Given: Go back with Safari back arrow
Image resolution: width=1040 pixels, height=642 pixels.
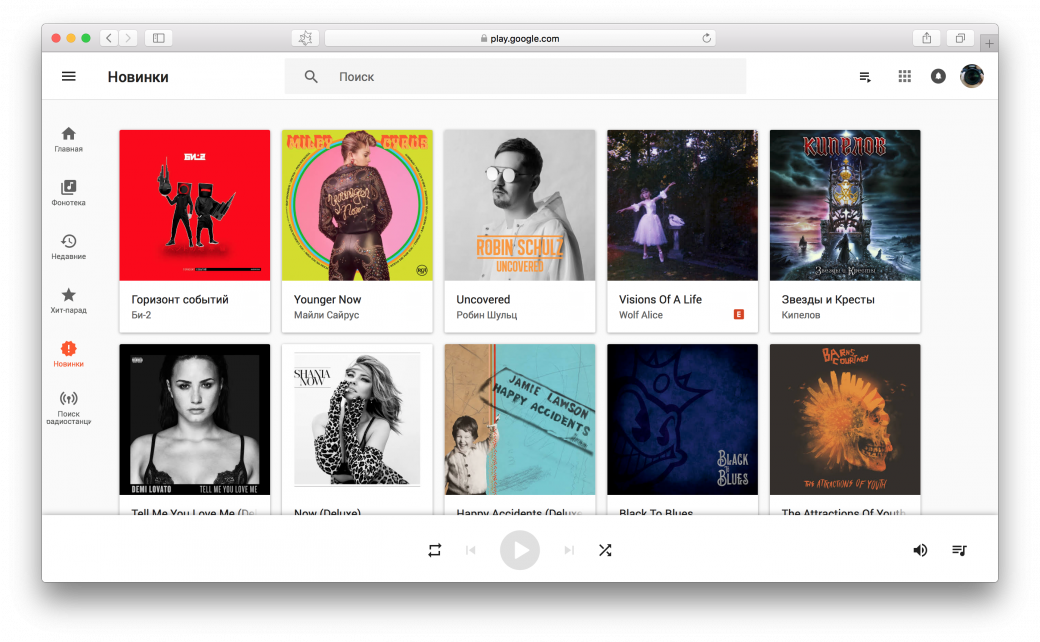Looking at the screenshot, I should [x=109, y=38].
